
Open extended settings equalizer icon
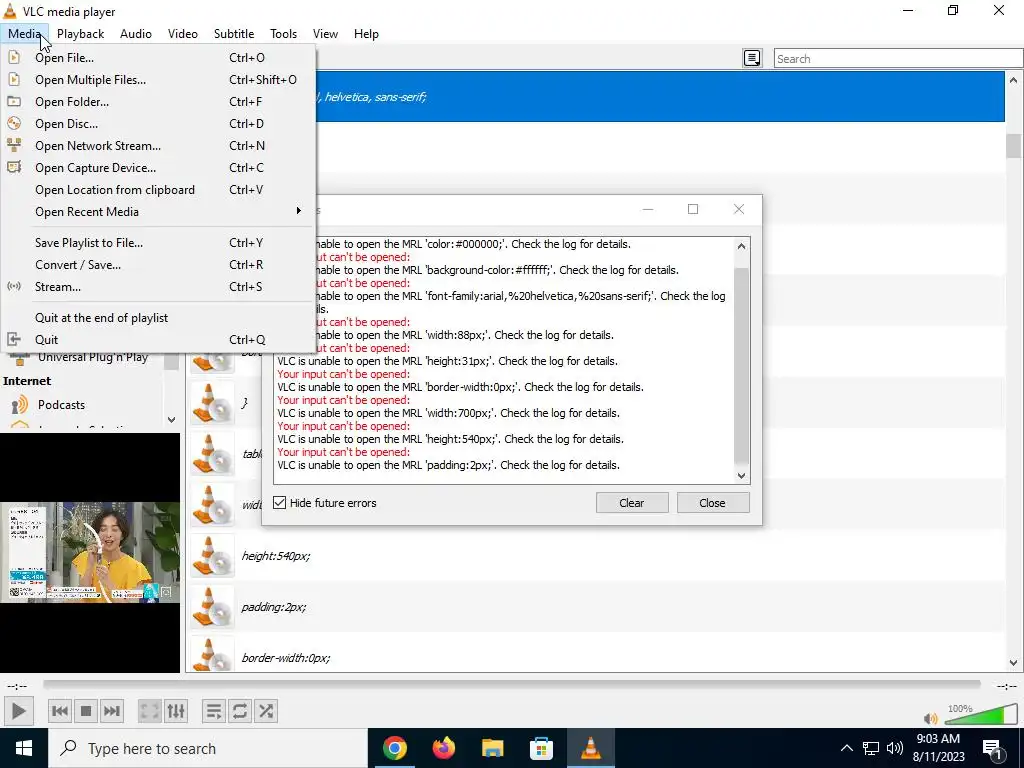(x=176, y=711)
